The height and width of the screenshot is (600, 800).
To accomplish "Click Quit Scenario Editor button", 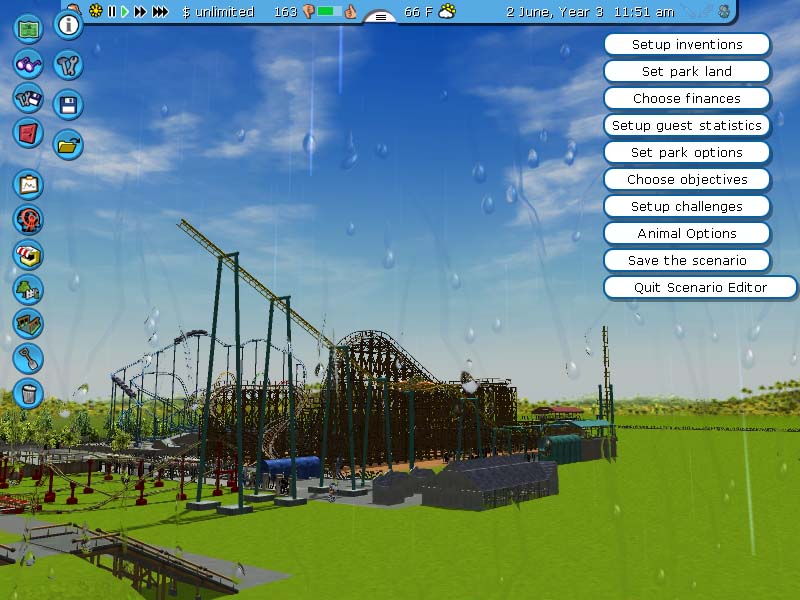I will tap(700, 288).
